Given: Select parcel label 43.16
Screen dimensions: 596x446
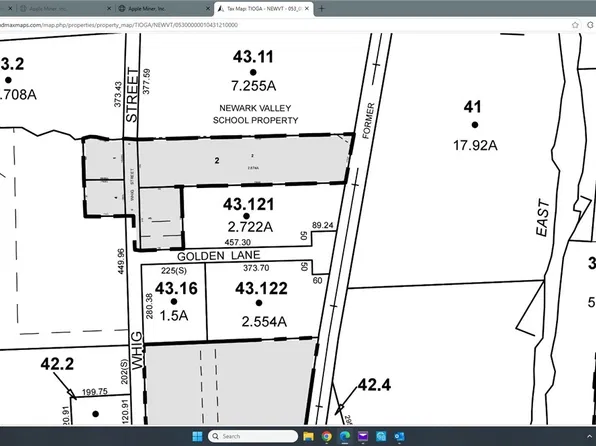Looking at the screenshot, I should tap(176, 288).
